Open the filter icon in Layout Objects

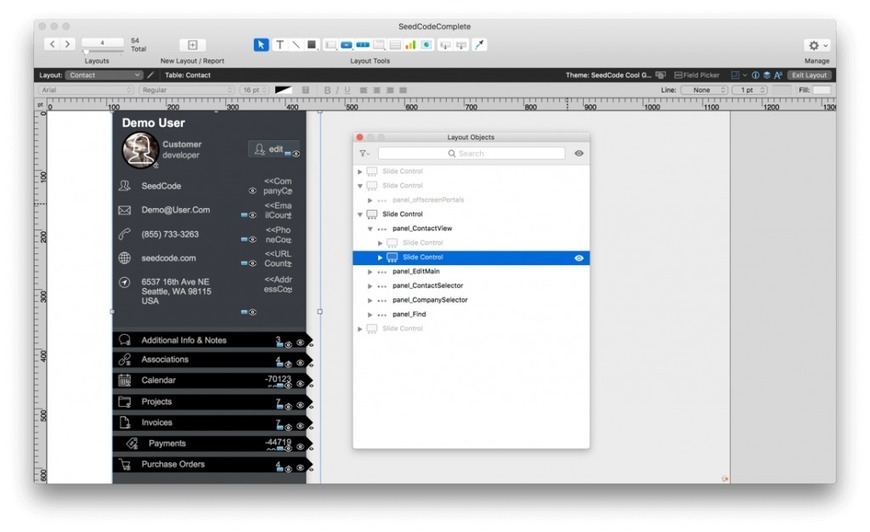(x=364, y=153)
